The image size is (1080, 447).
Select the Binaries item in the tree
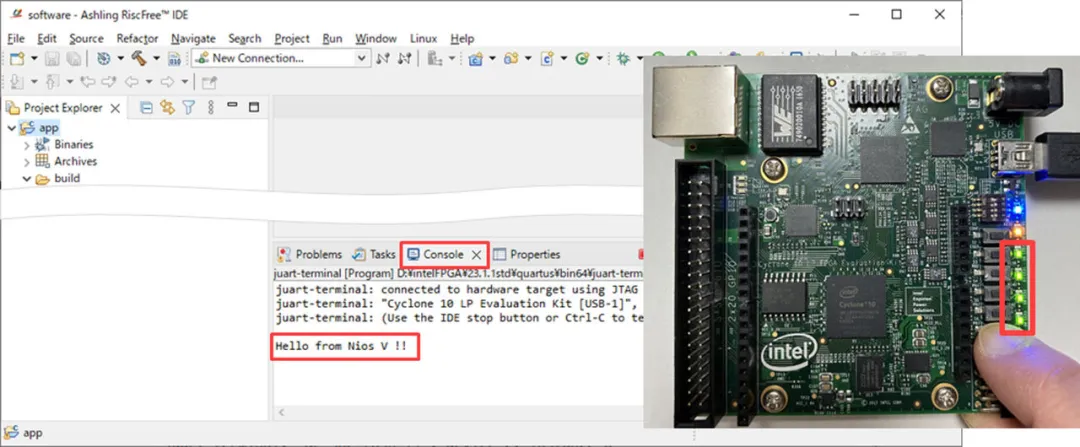pyautogui.click(x=64, y=145)
